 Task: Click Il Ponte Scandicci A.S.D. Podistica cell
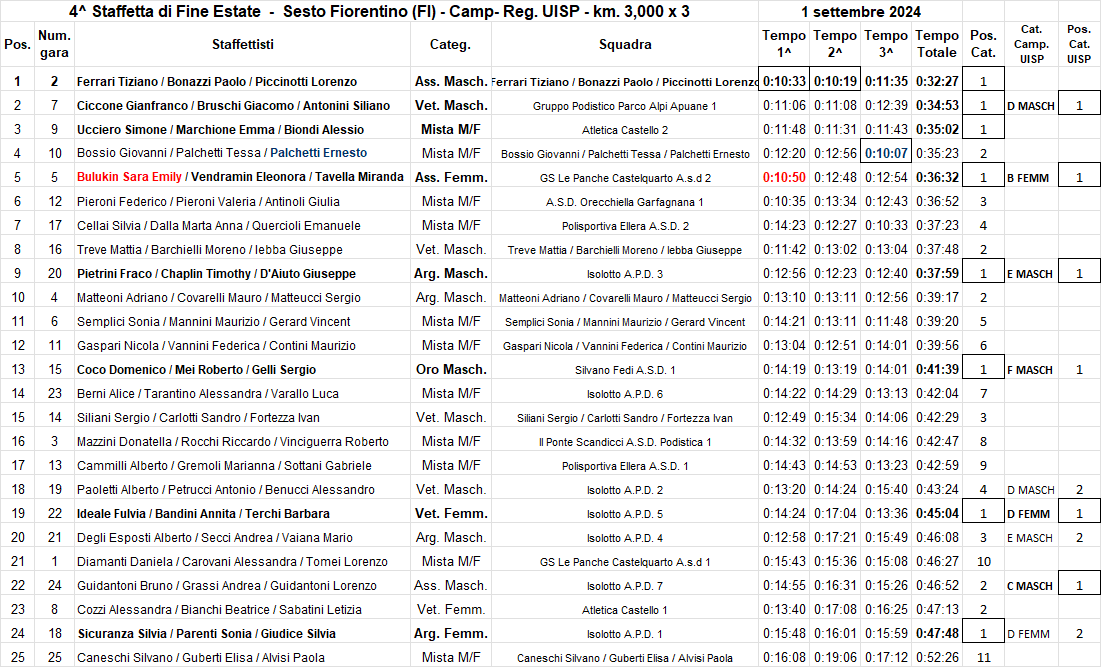coord(625,442)
